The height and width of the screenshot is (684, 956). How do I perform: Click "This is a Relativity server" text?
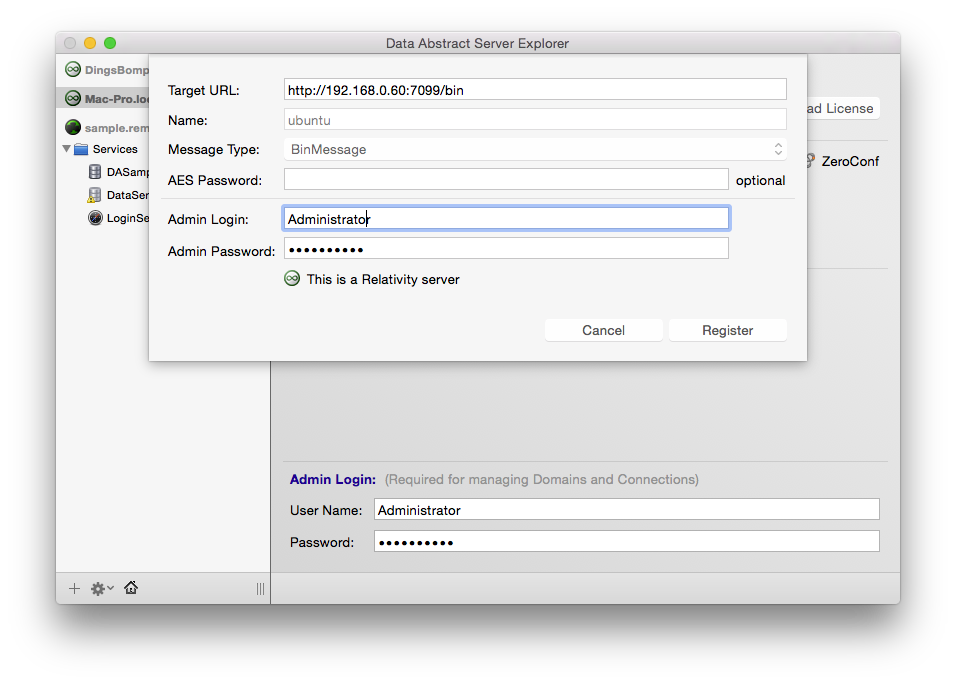tap(383, 279)
